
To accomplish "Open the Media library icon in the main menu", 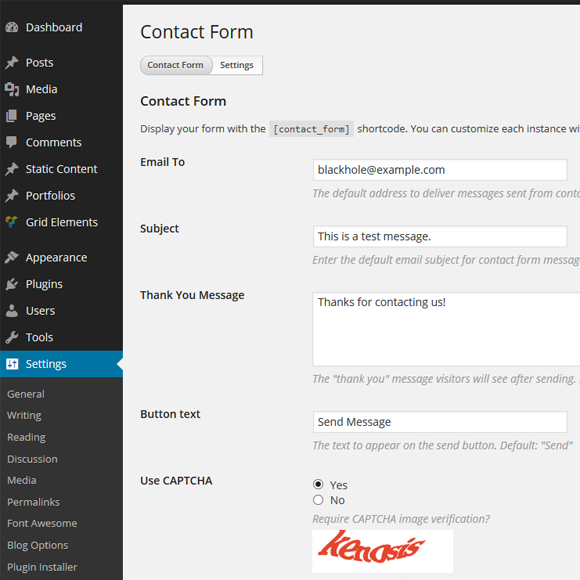I will point(12,89).
